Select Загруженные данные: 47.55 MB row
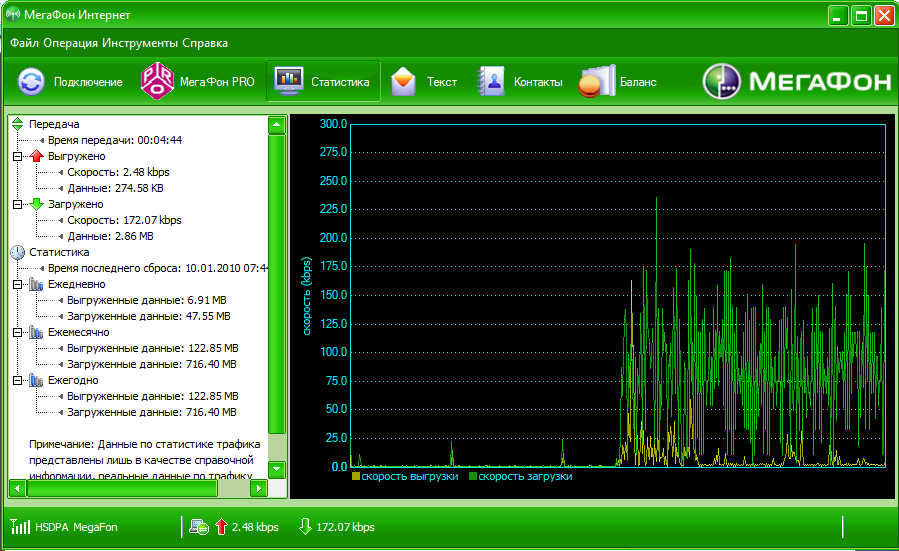The width and height of the screenshot is (899, 551). tap(148, 316)
